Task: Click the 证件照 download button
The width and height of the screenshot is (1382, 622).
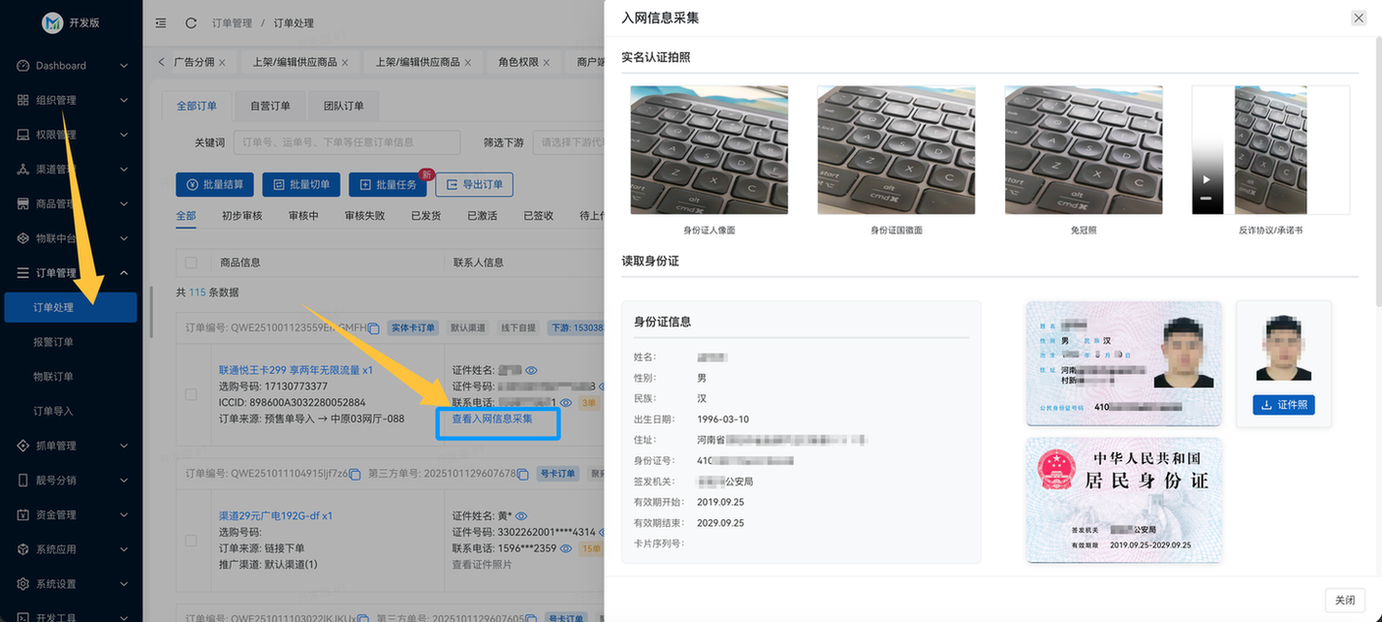Action: tap(1283, 405)
